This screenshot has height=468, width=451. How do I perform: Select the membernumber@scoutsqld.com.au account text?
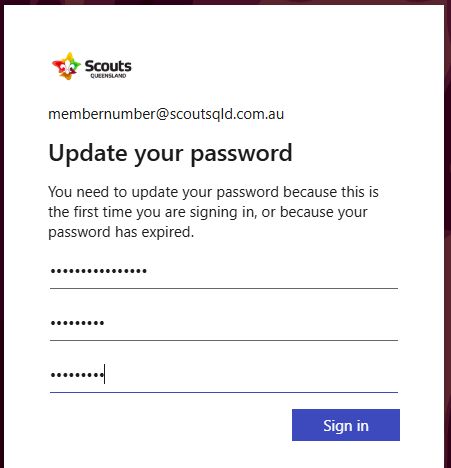[166, 114]
